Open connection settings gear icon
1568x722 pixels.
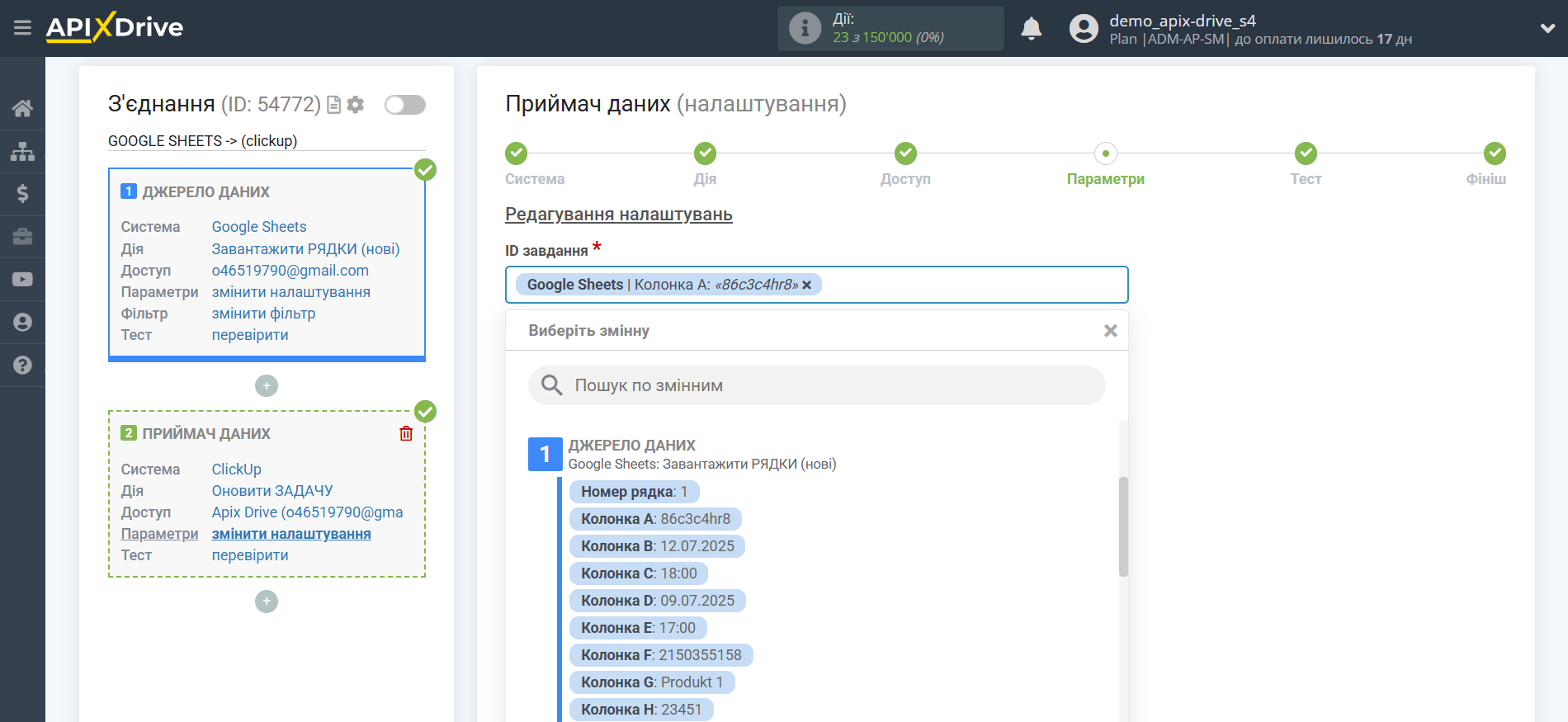(356, 105)
